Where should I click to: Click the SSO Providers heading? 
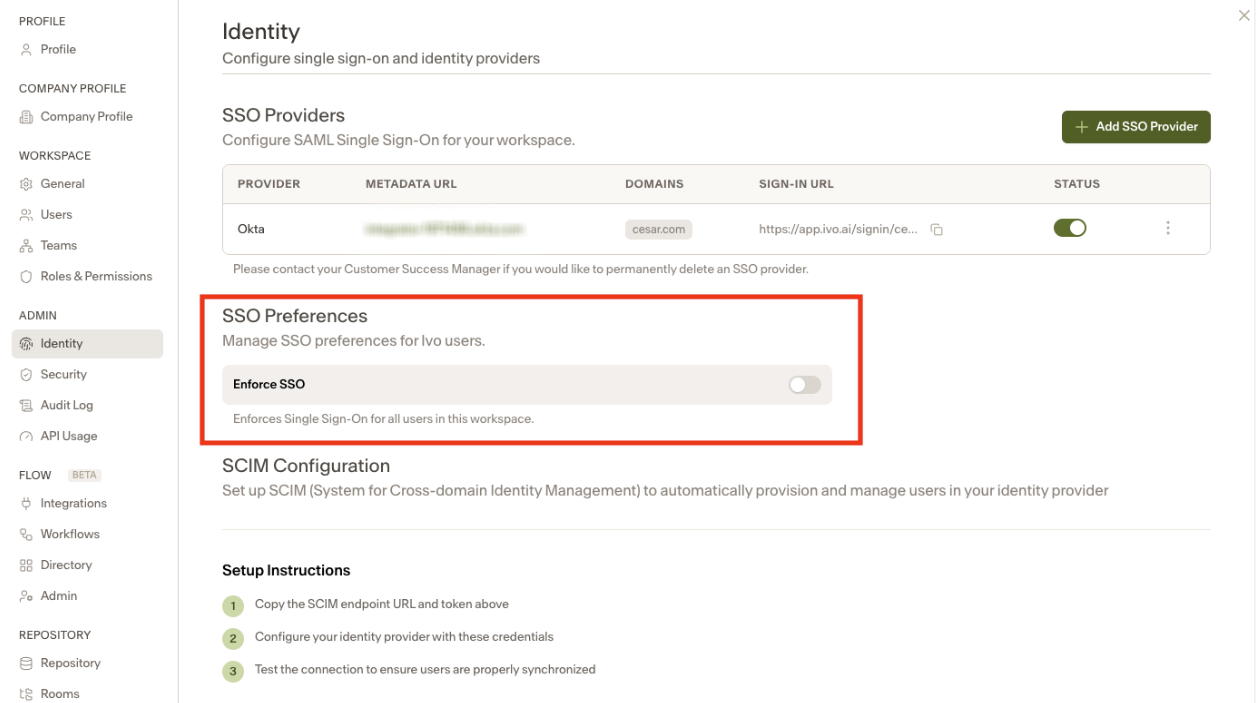[283, 115]
